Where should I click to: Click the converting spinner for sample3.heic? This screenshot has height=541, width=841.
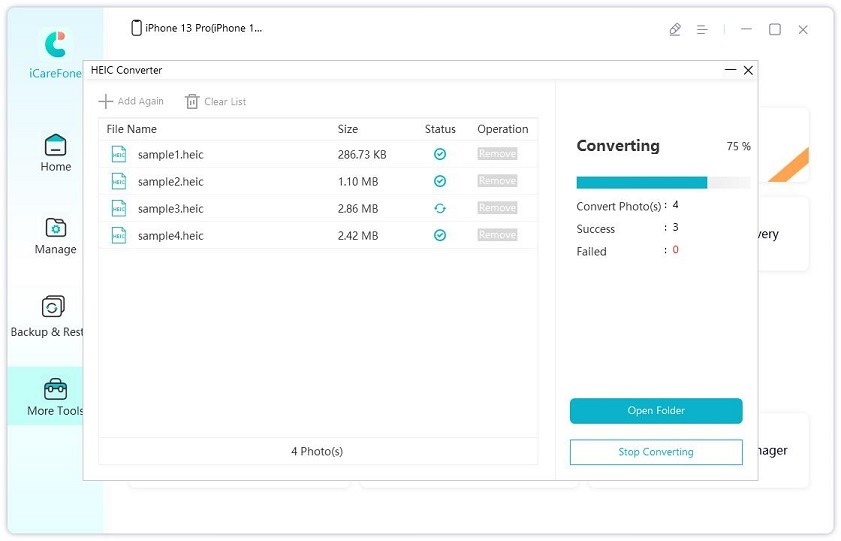pyautogui.click(x=440, y=208)
